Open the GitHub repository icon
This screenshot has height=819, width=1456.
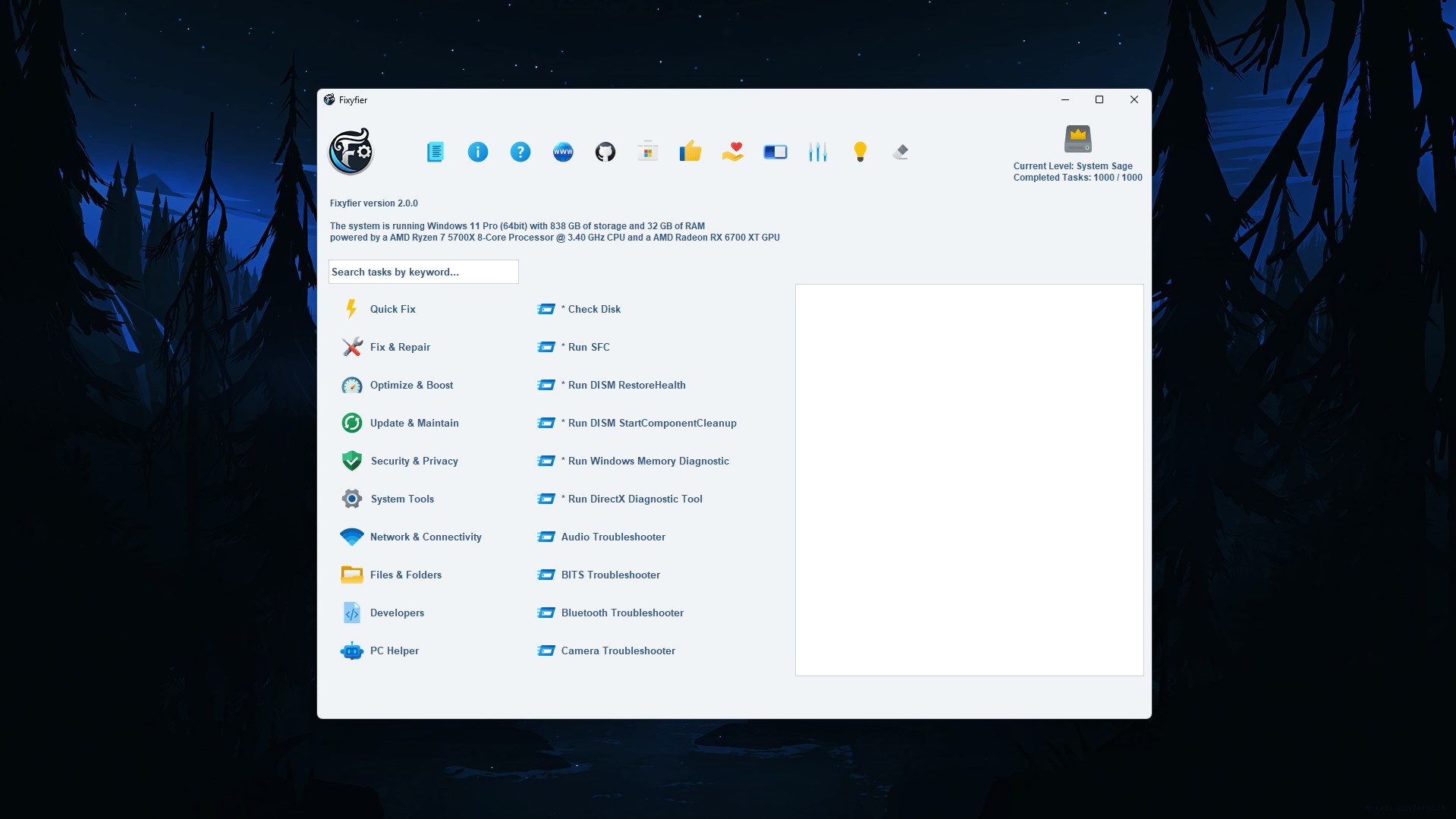pos(605,151)
